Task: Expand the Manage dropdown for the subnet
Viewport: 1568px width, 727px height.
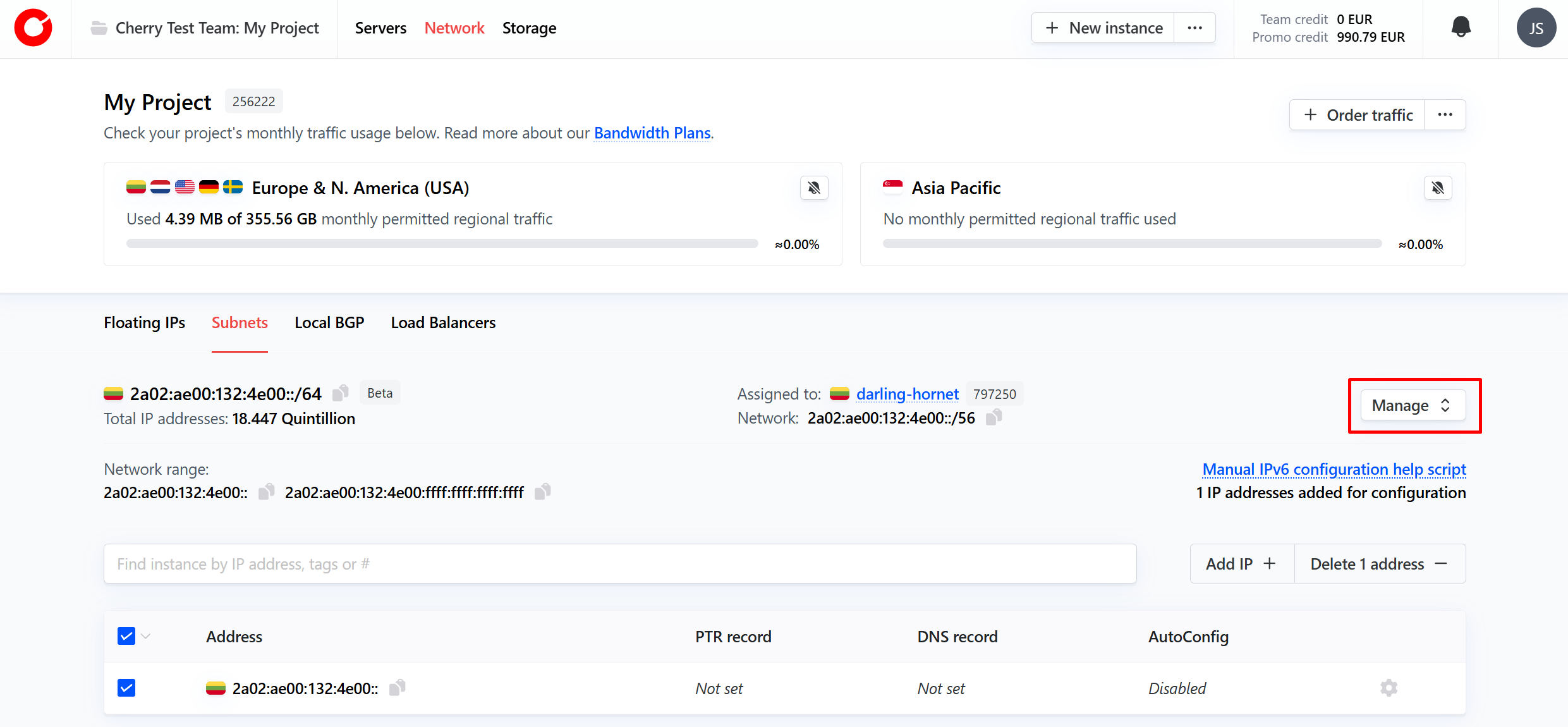Action: tap(1413, 405)
